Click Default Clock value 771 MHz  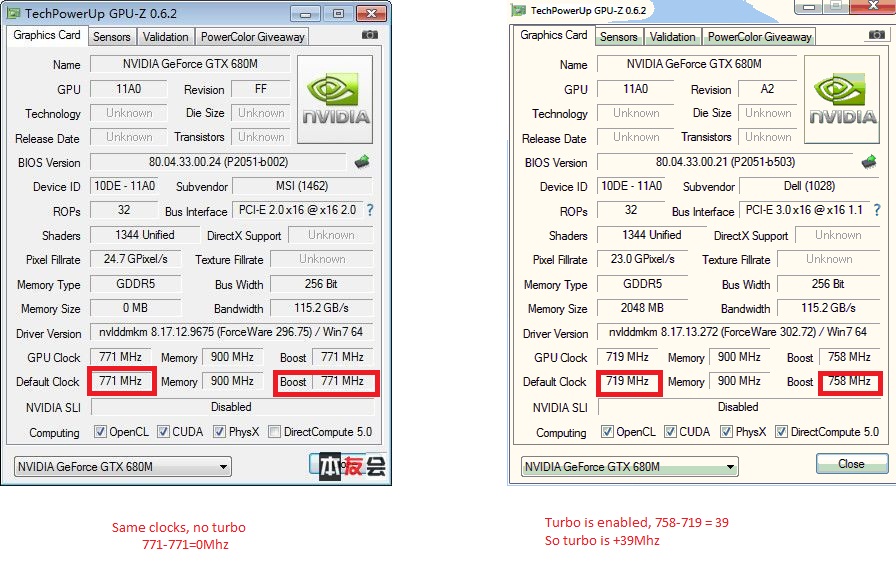click(x=121, y=381)
